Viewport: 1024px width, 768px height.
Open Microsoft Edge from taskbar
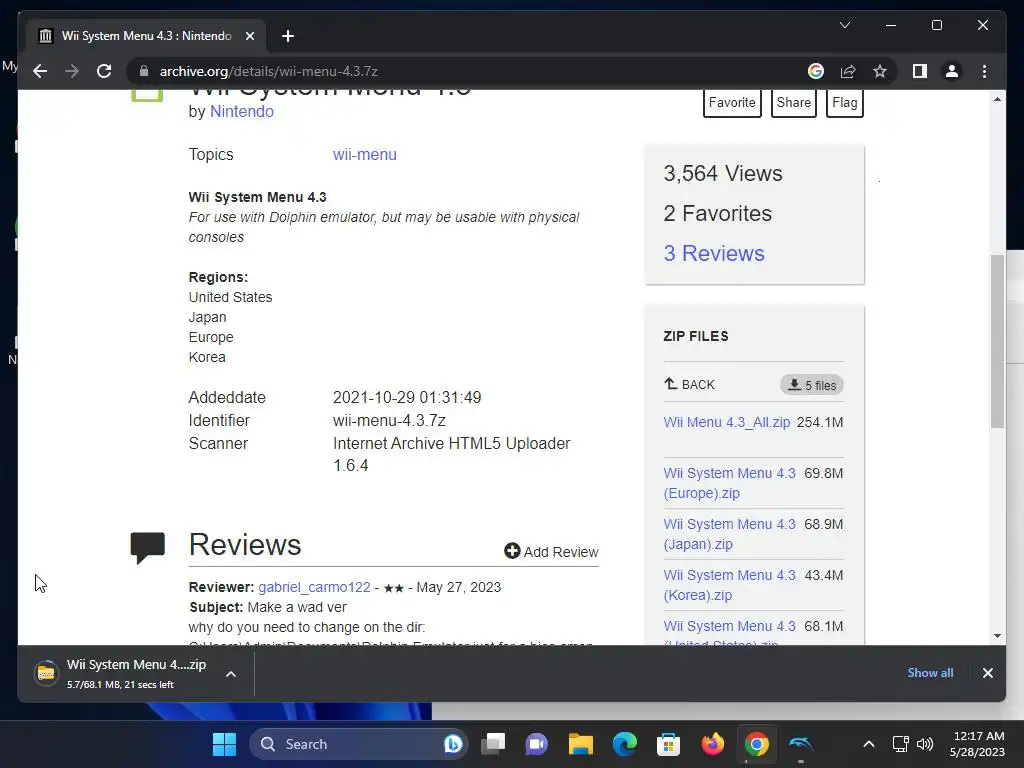pos(624,744)
